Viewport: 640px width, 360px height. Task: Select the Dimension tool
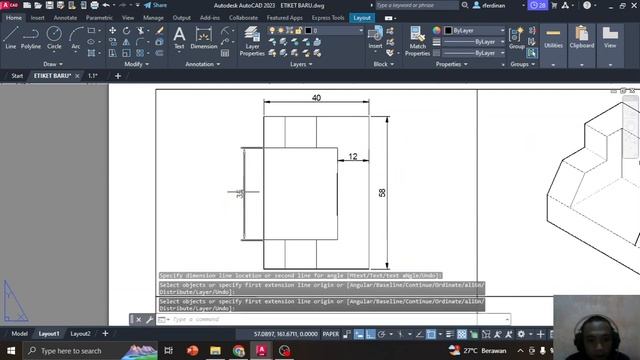(x=204, y=38)
